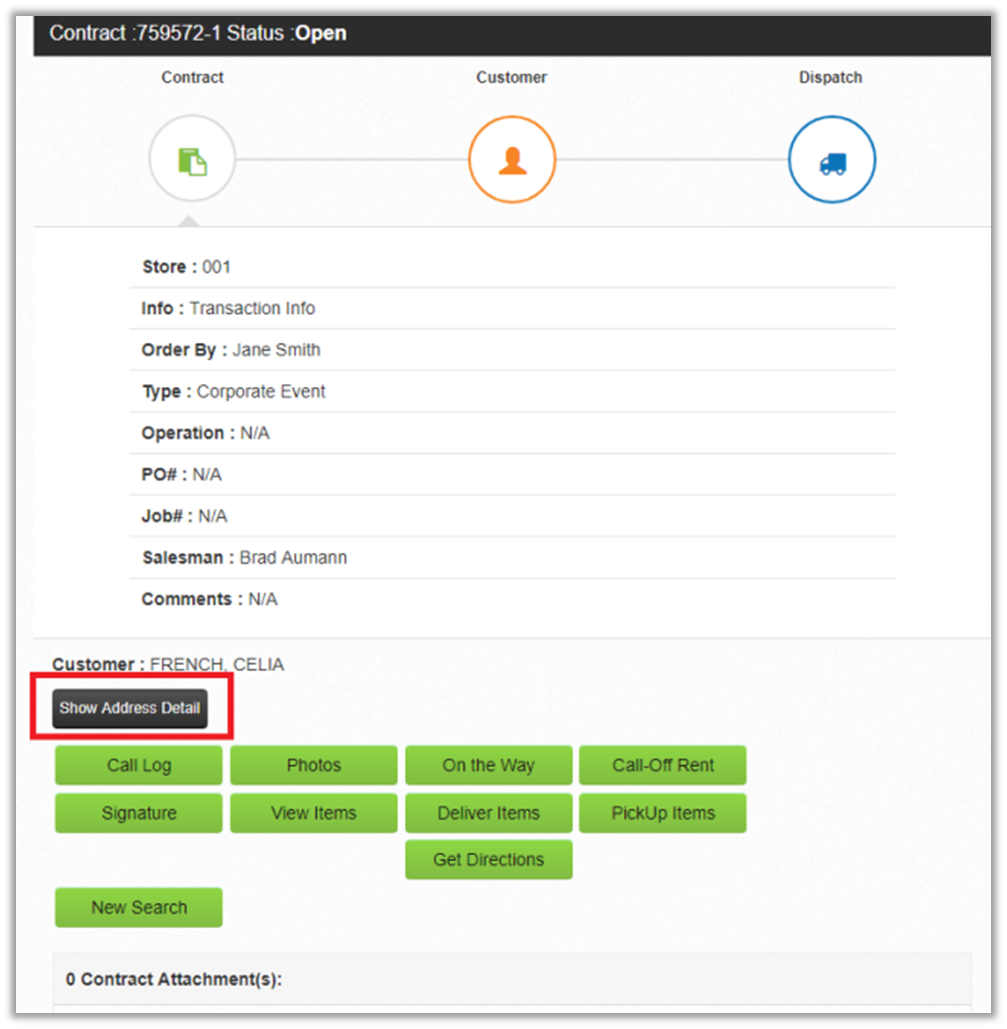Expand Show Address Detail
The image size is (1007, 1029).
point(130,708)
